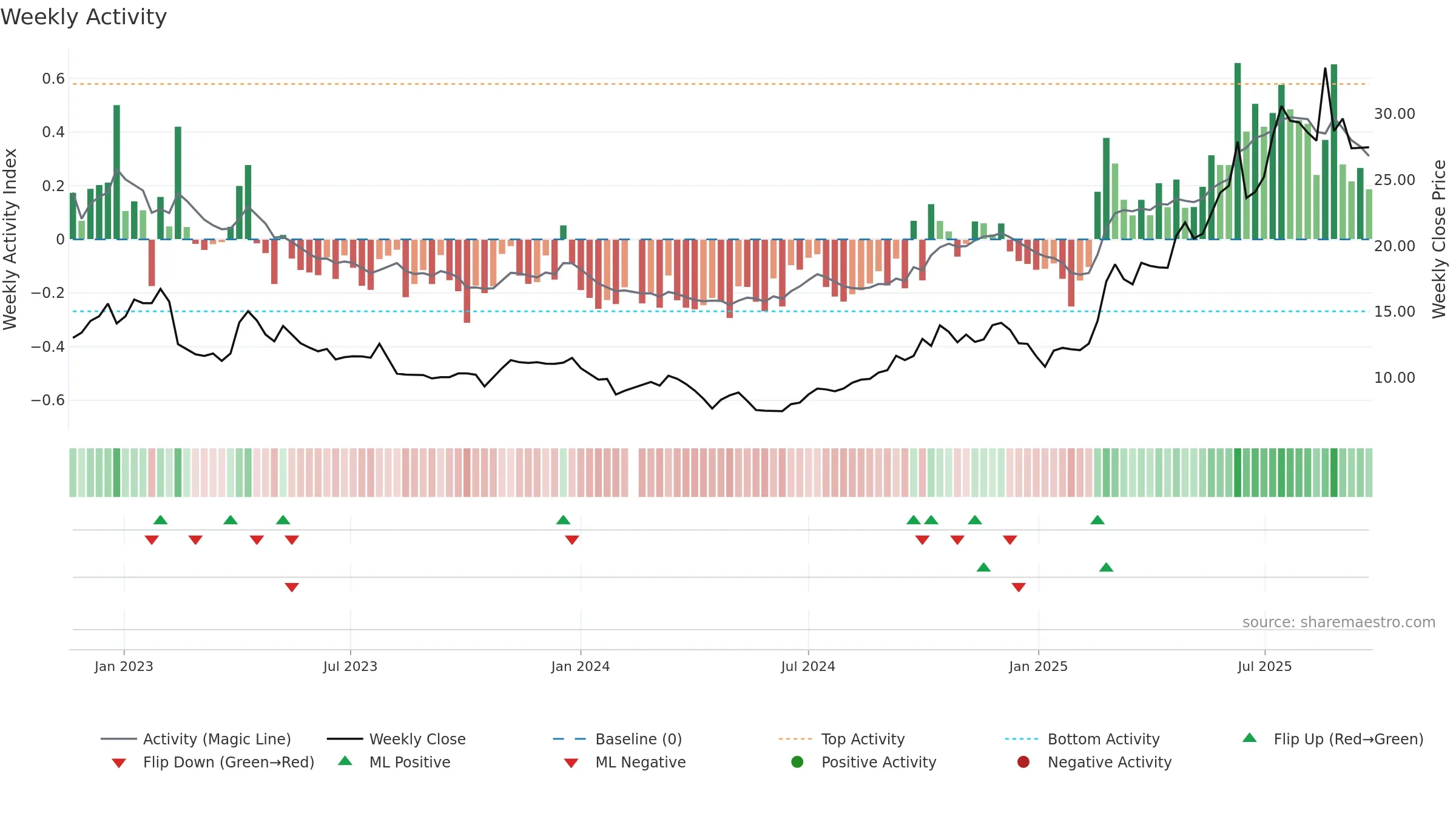Click the Jan 2023 x-axis label

point(124,666)
